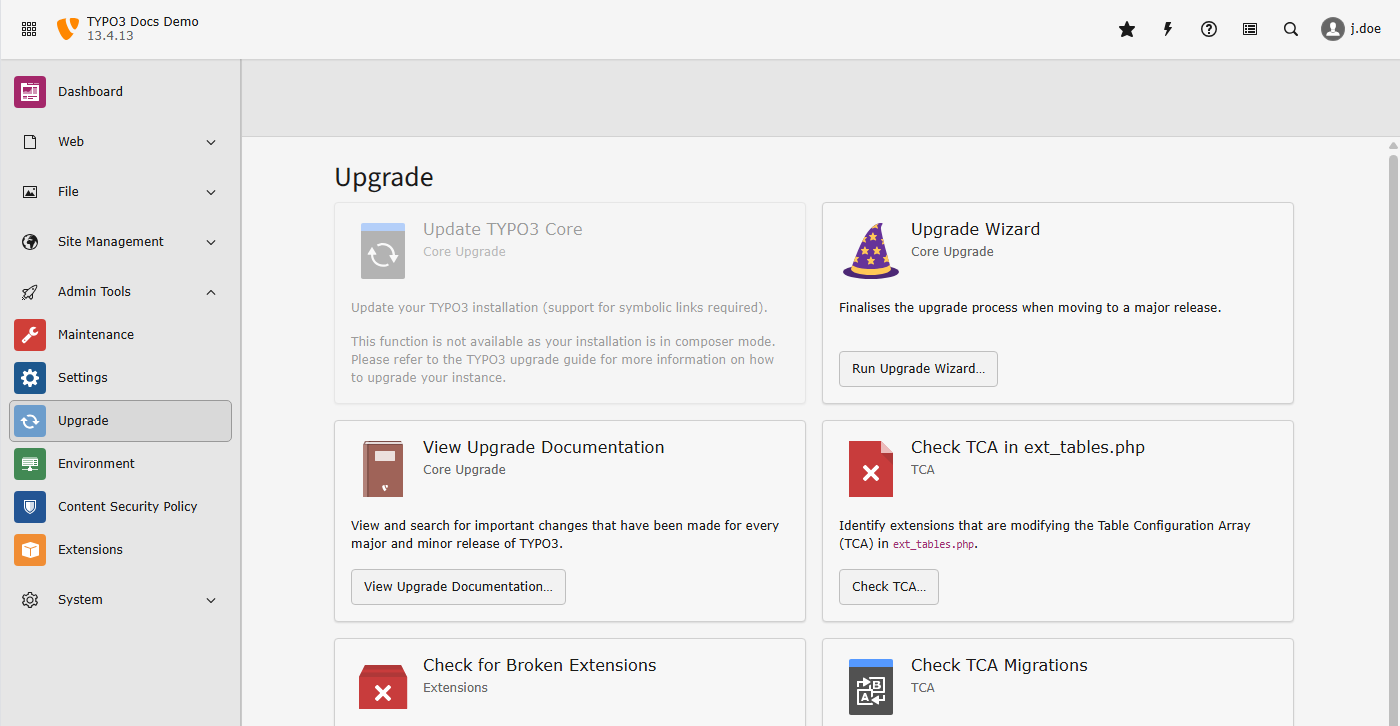1400x726 pixels.
Task: Open the Extensions module
Action: pyautogui.click(x=121, y=550)
